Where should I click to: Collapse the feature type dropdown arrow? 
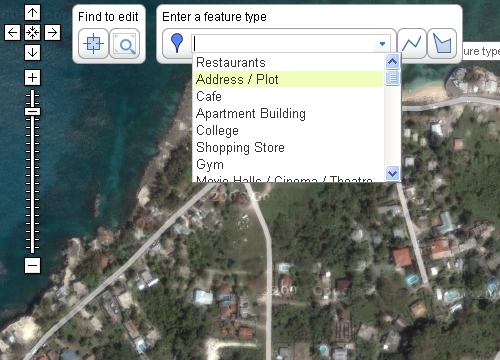(x=382, y=44)
